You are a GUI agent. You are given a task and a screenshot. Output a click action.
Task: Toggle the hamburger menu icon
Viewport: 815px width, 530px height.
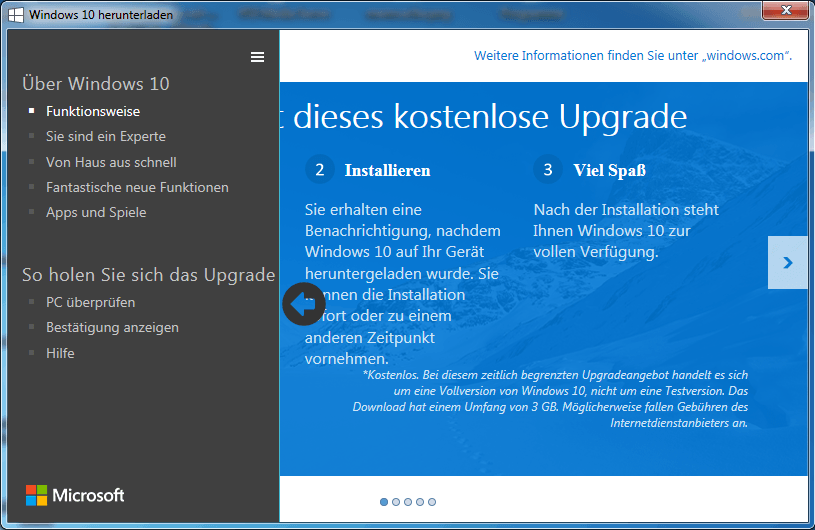tap(257, 57)
